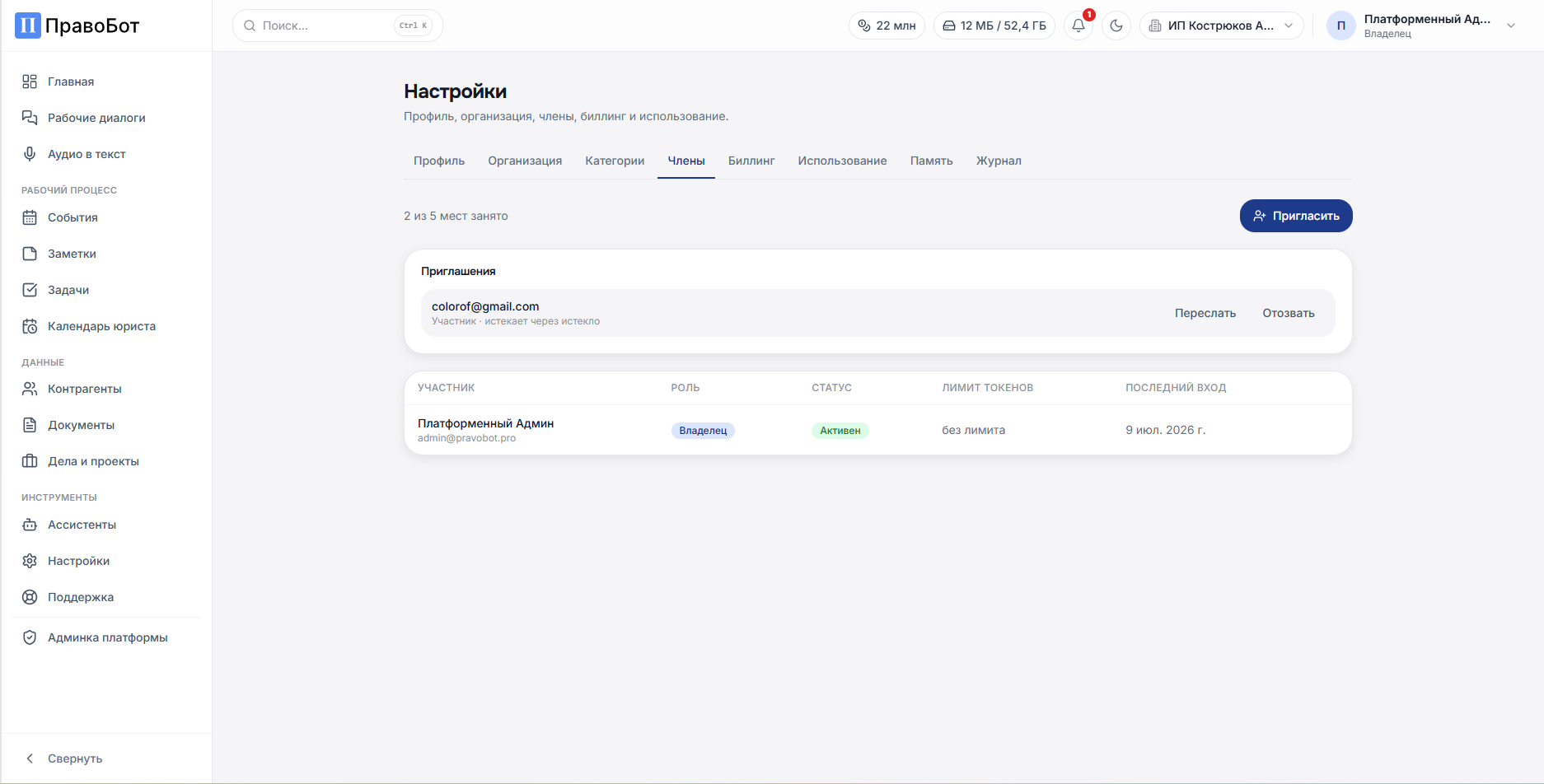Click the Документы file icon
This screenshot has height=784, width=1544.
coord(30,425)
